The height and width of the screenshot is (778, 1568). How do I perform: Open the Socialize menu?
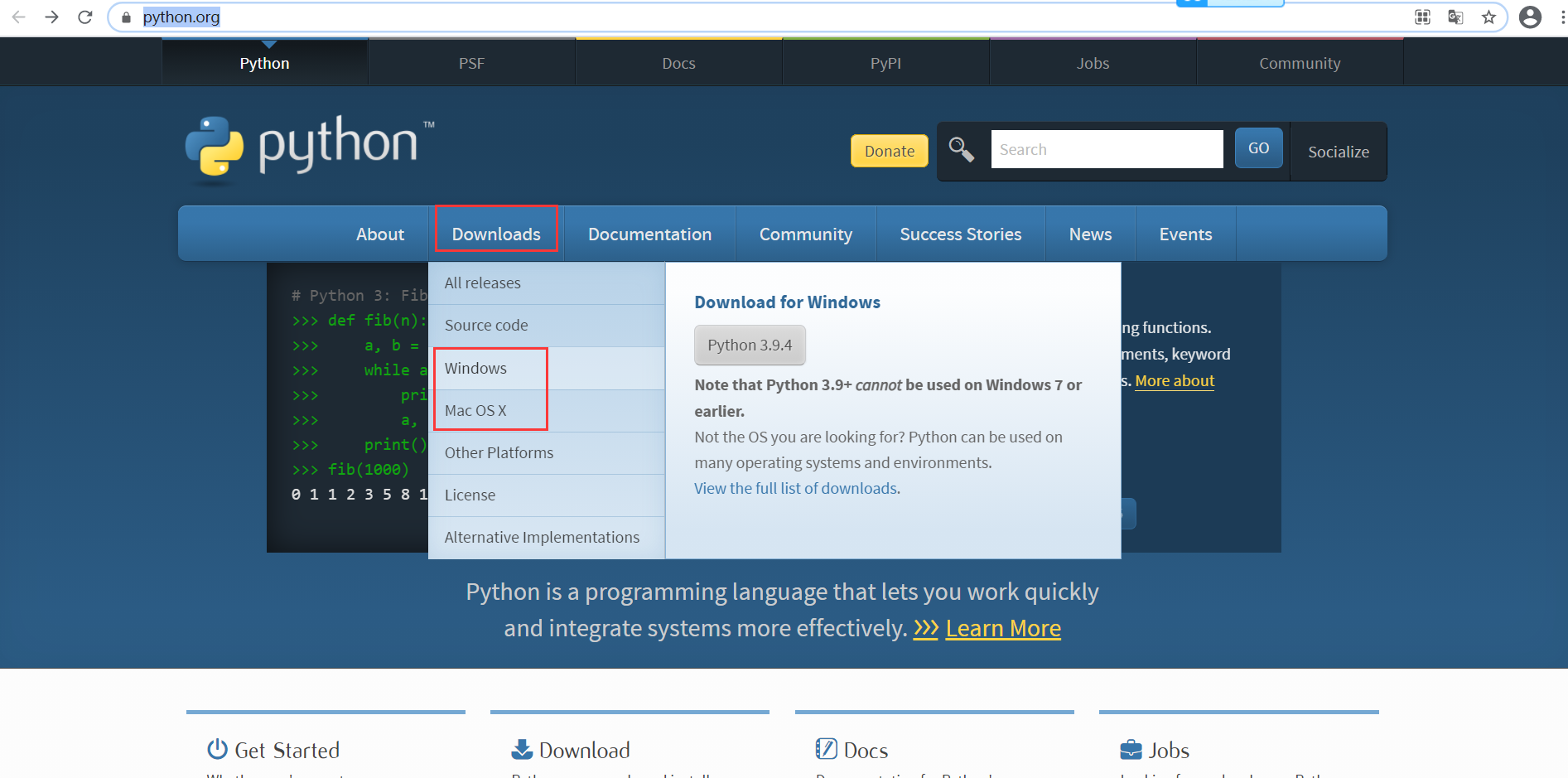(1339, 152)
